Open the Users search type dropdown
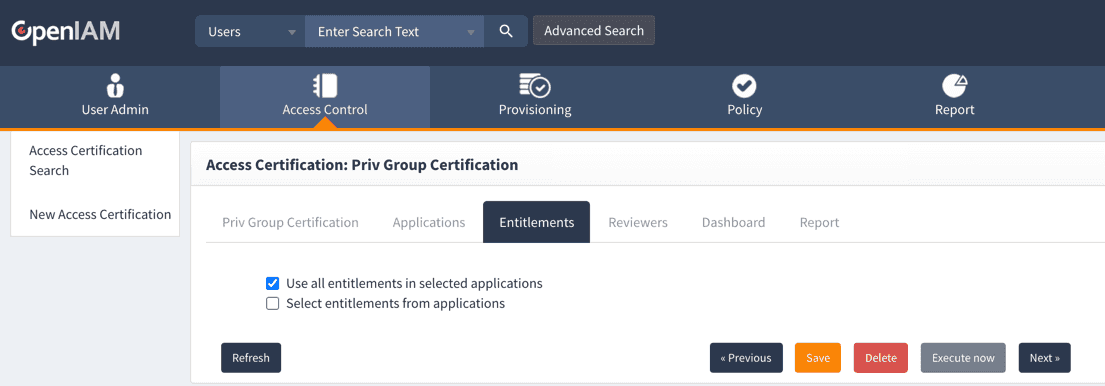 (250, 32)
